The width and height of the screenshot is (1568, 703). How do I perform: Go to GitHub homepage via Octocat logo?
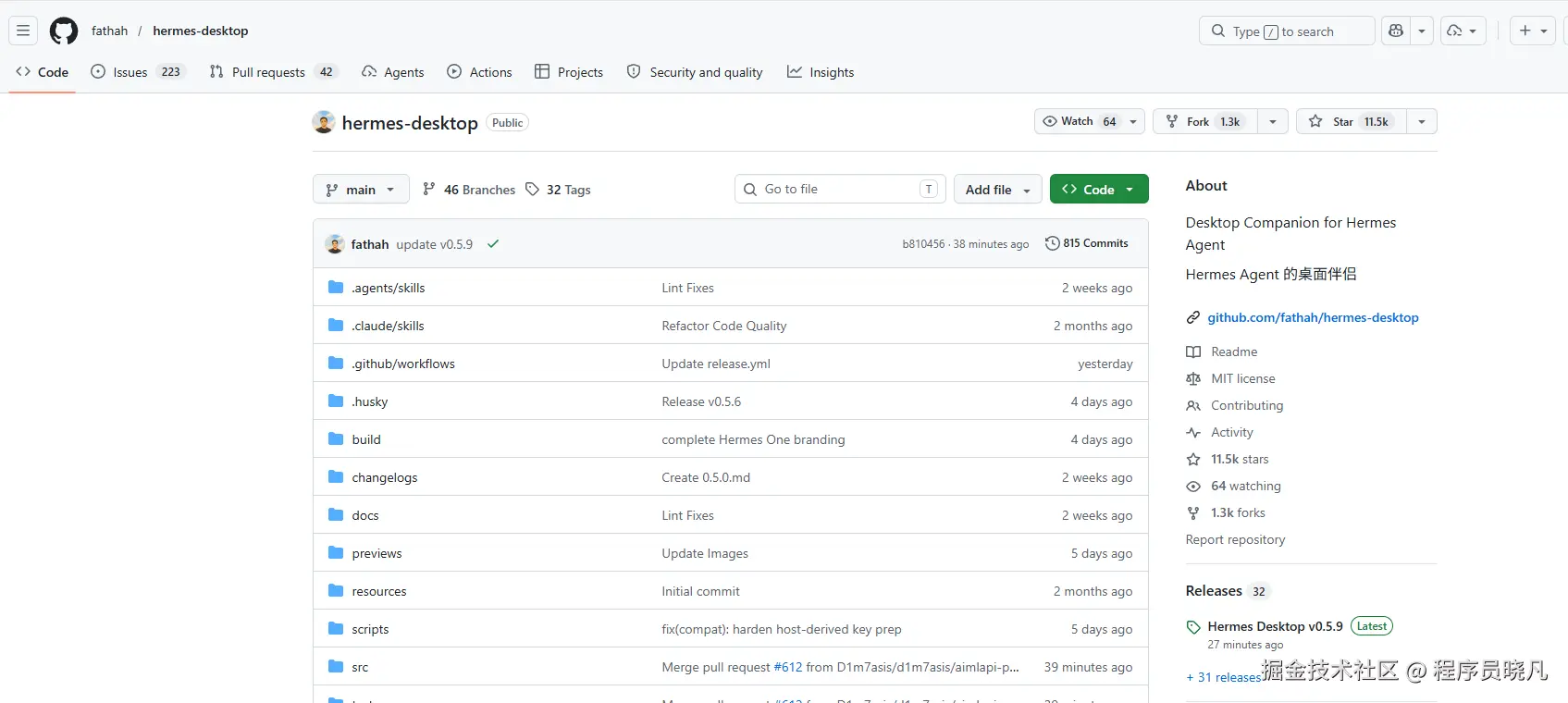point(64,31)
